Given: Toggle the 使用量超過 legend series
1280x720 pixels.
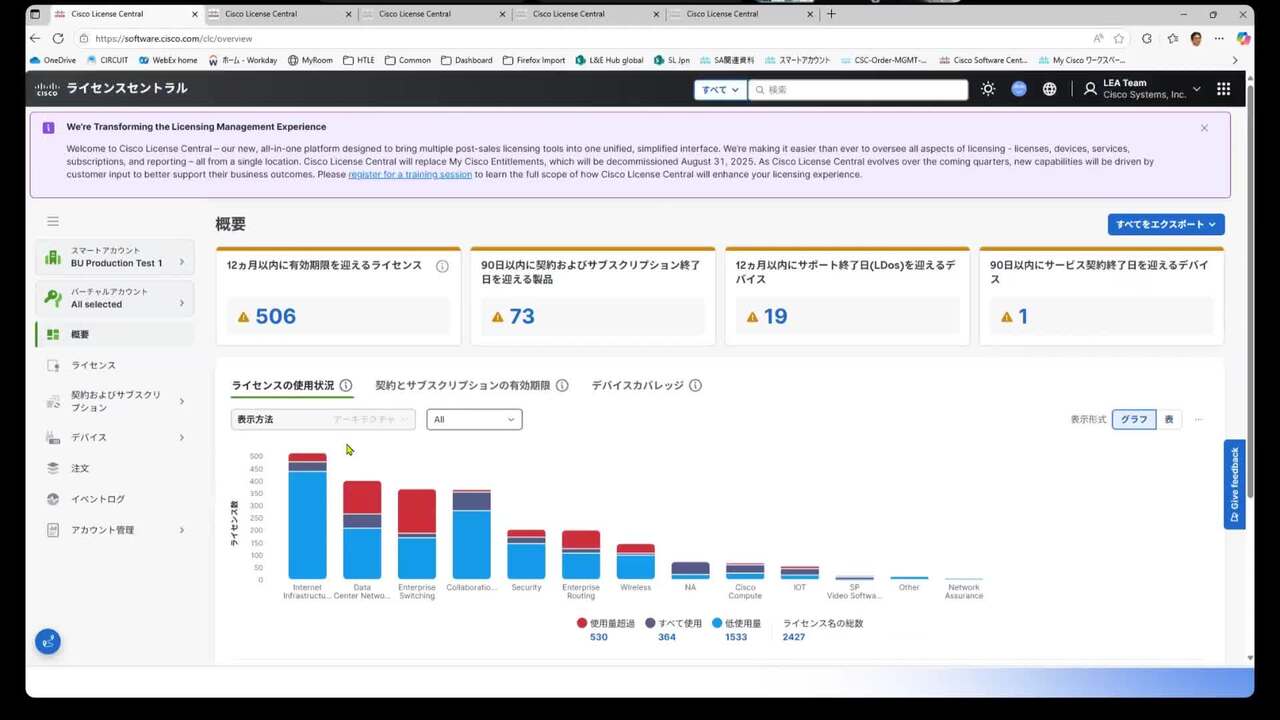Looking at the screenshot, I should [605, 623].
